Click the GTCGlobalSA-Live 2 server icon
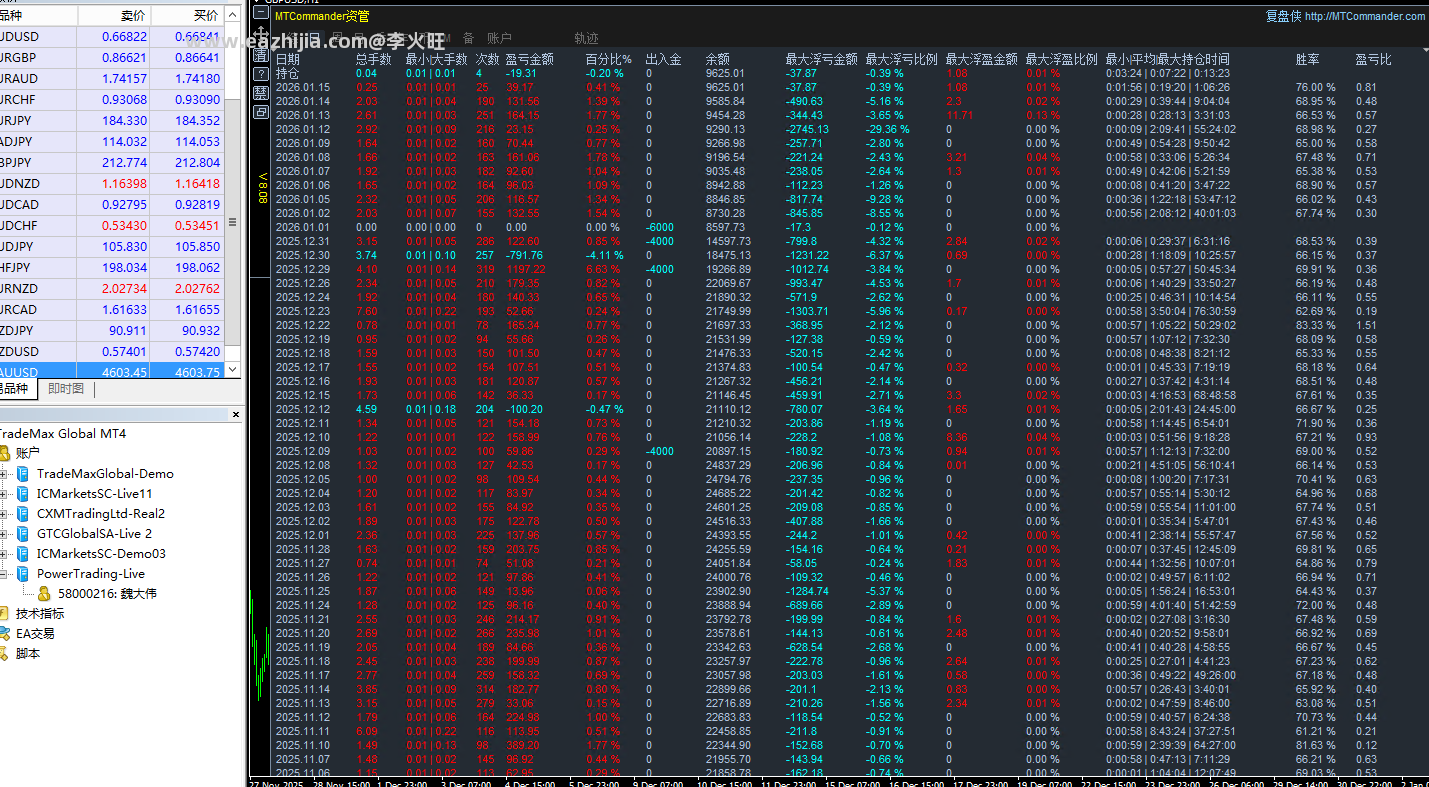This screenshot has height=787, width=1429. [23, 534]
